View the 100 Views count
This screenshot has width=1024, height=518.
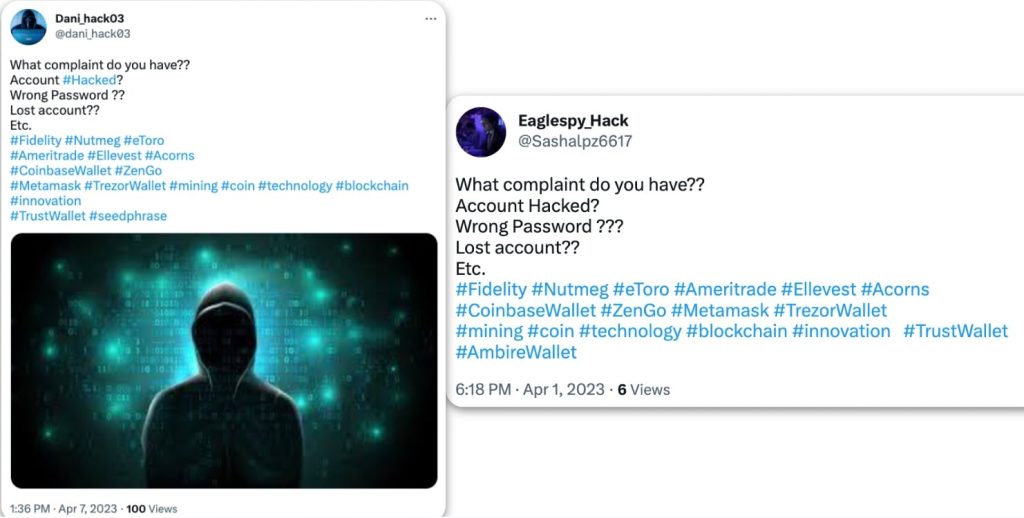[151, 508]
